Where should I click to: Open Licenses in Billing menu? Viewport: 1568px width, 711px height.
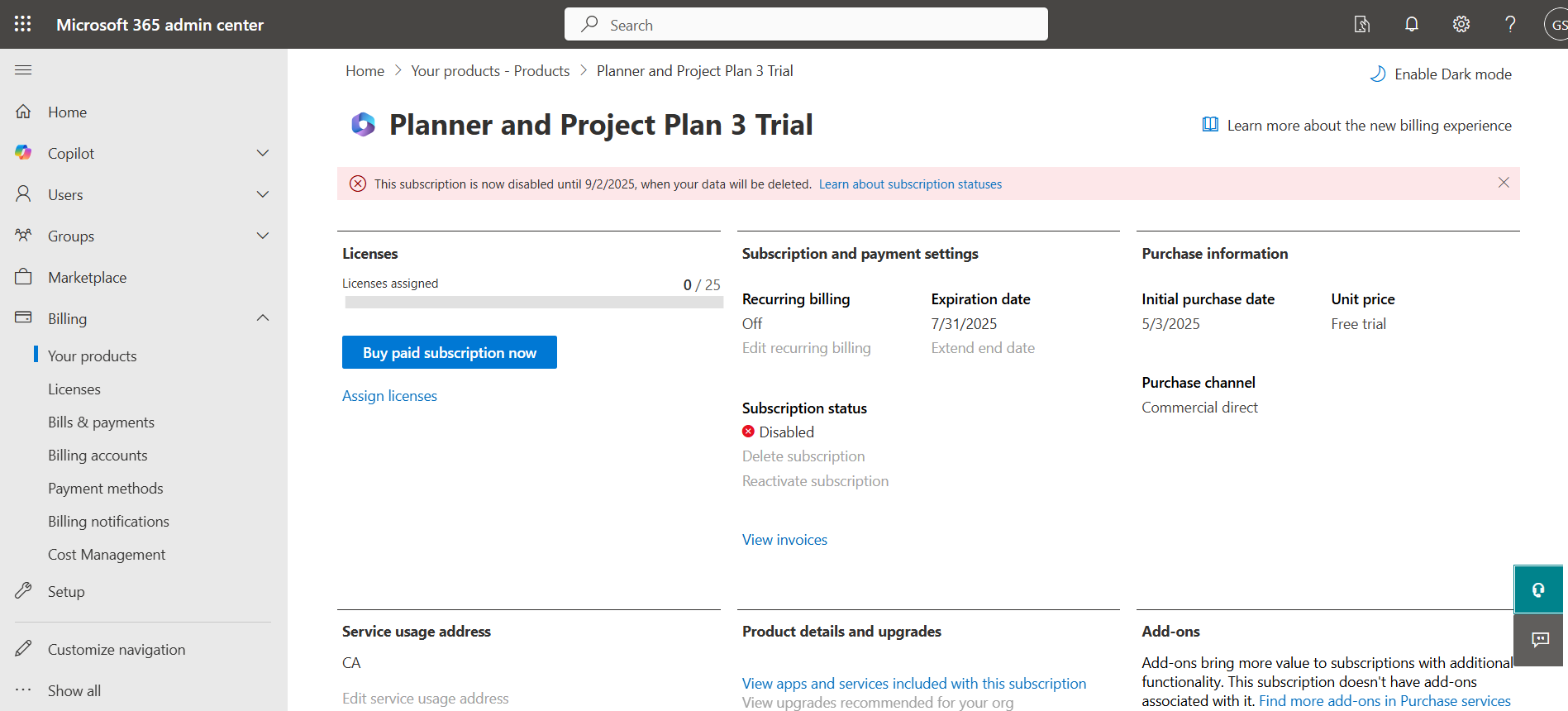(x=74, y=389)
